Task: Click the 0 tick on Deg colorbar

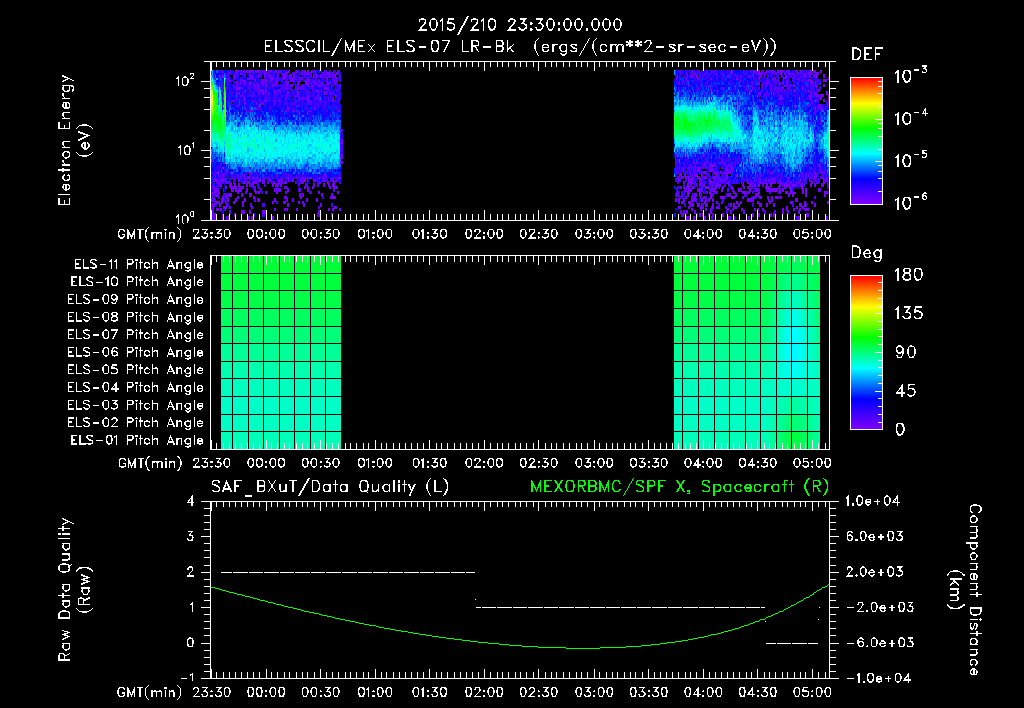Action: pyautogui.click(x=900, y=430)
